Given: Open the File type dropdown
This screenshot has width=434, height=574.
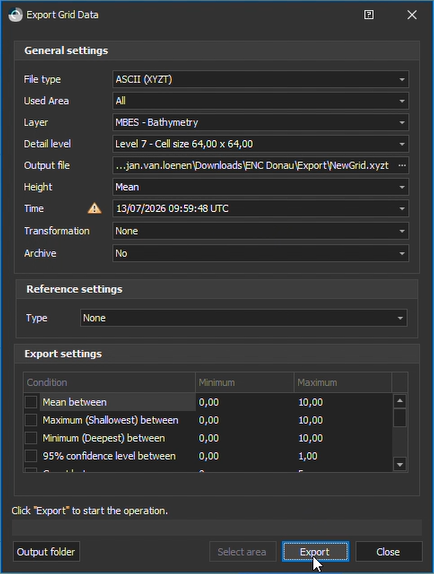Looking at the screenshot, I should [x=261, y=79].
